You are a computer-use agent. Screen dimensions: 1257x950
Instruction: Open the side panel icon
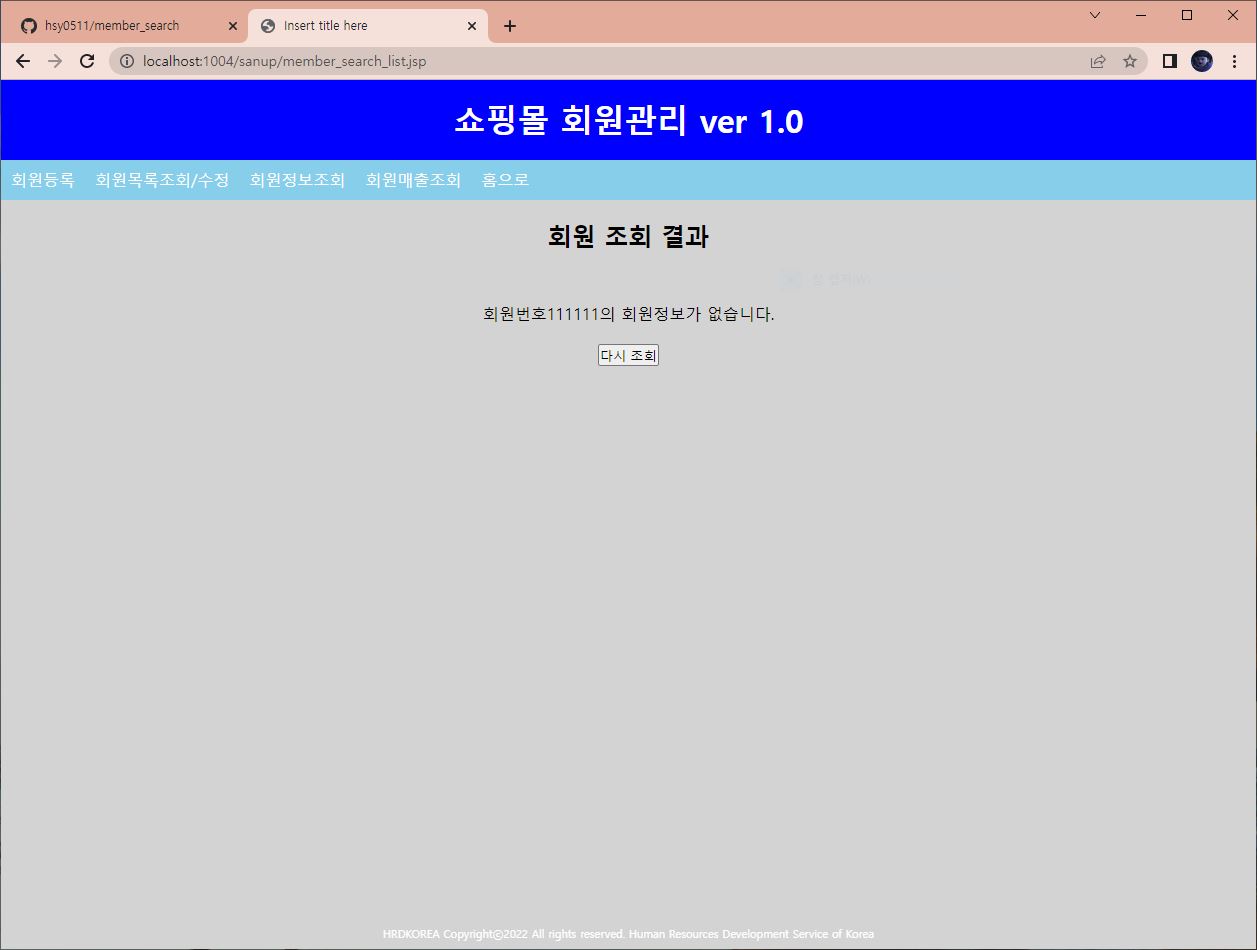coord(1167,61)
